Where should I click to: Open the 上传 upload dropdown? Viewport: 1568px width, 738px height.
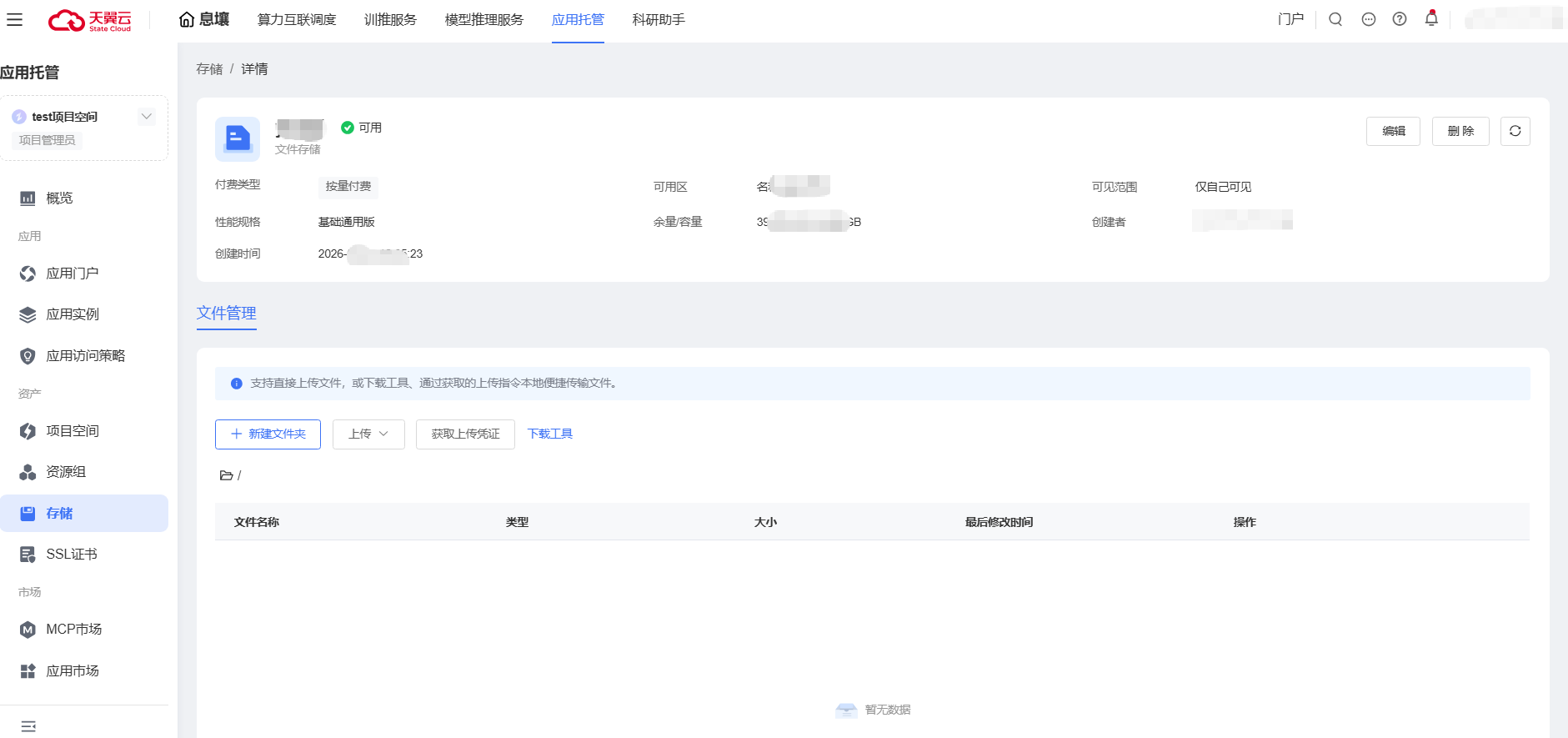[x=368, y=434]
